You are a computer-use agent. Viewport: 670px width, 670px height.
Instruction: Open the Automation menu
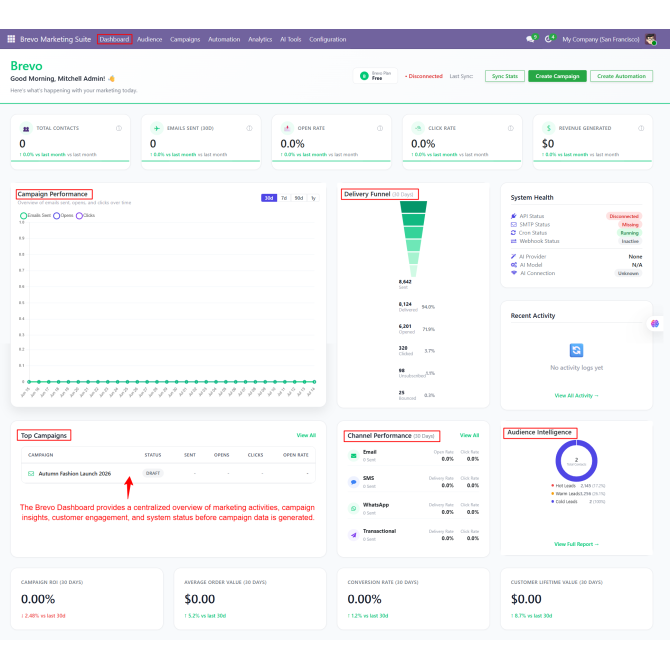224,39
